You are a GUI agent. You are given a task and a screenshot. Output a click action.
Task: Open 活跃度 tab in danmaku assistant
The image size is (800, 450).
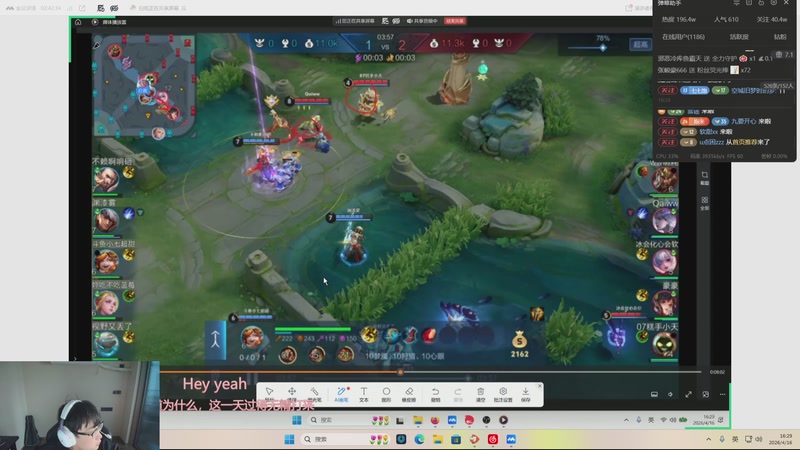739,37
